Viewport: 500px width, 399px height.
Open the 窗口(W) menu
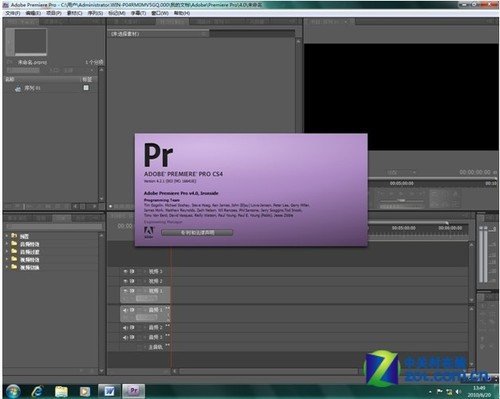pyautogui.click(x=160, y=13)
